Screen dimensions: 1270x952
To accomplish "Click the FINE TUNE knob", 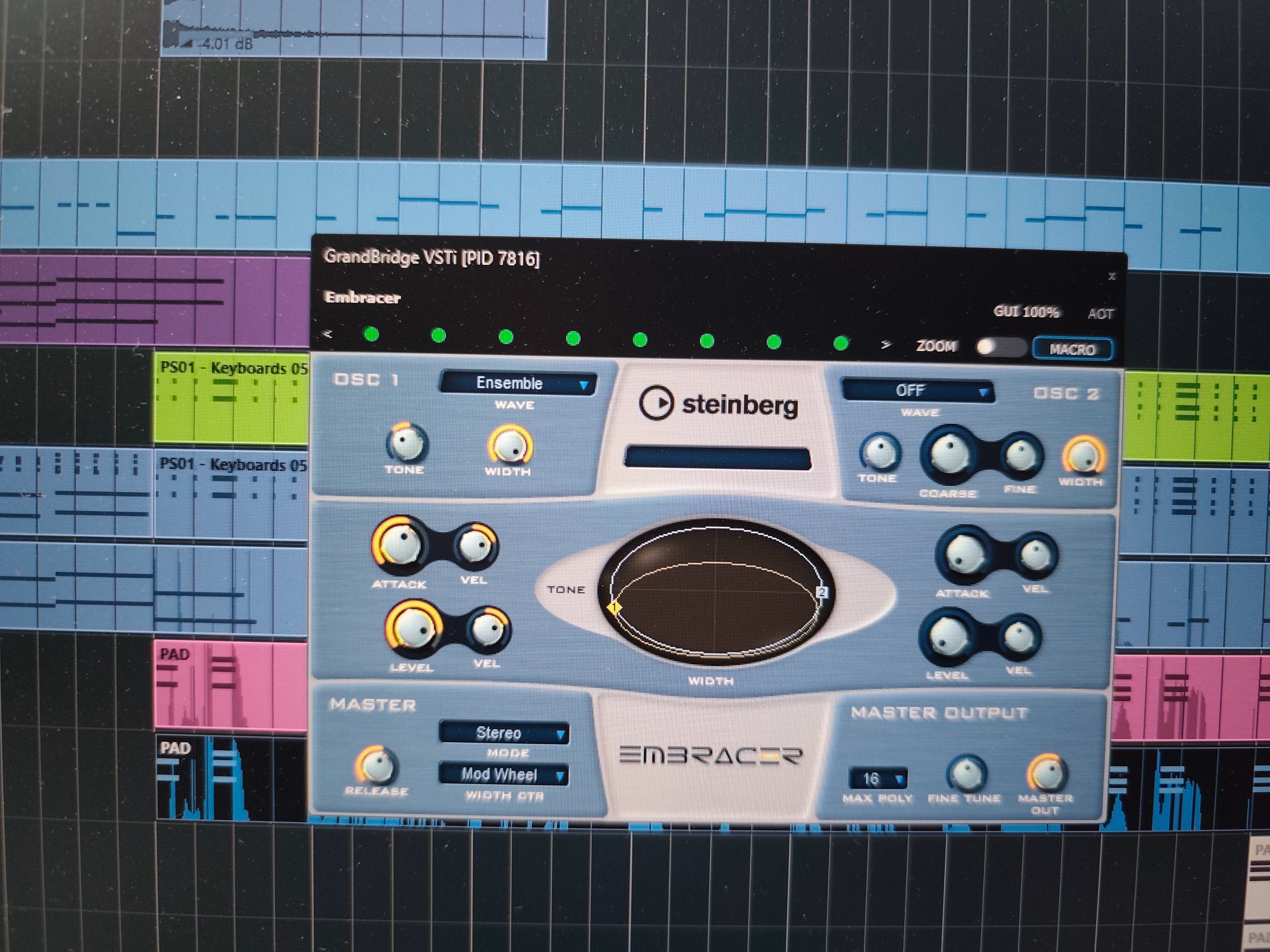I will point(966,773).
